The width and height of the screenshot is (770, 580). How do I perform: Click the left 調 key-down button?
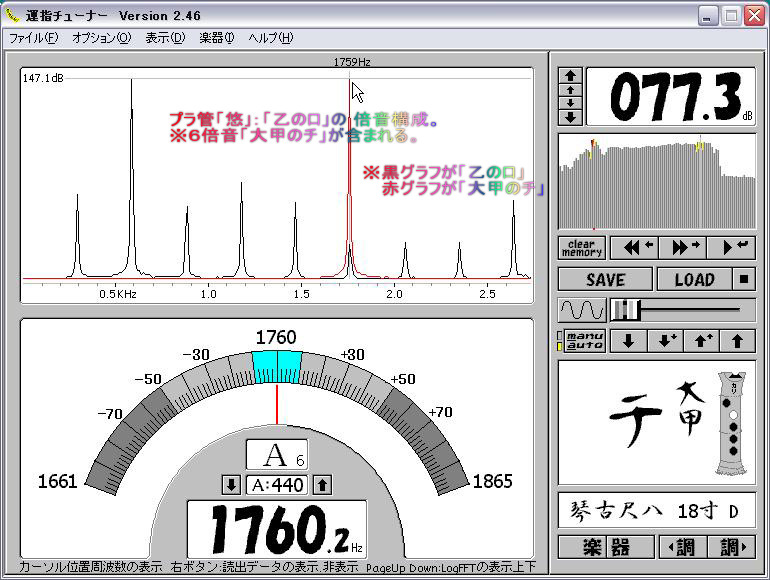(683, 547)
